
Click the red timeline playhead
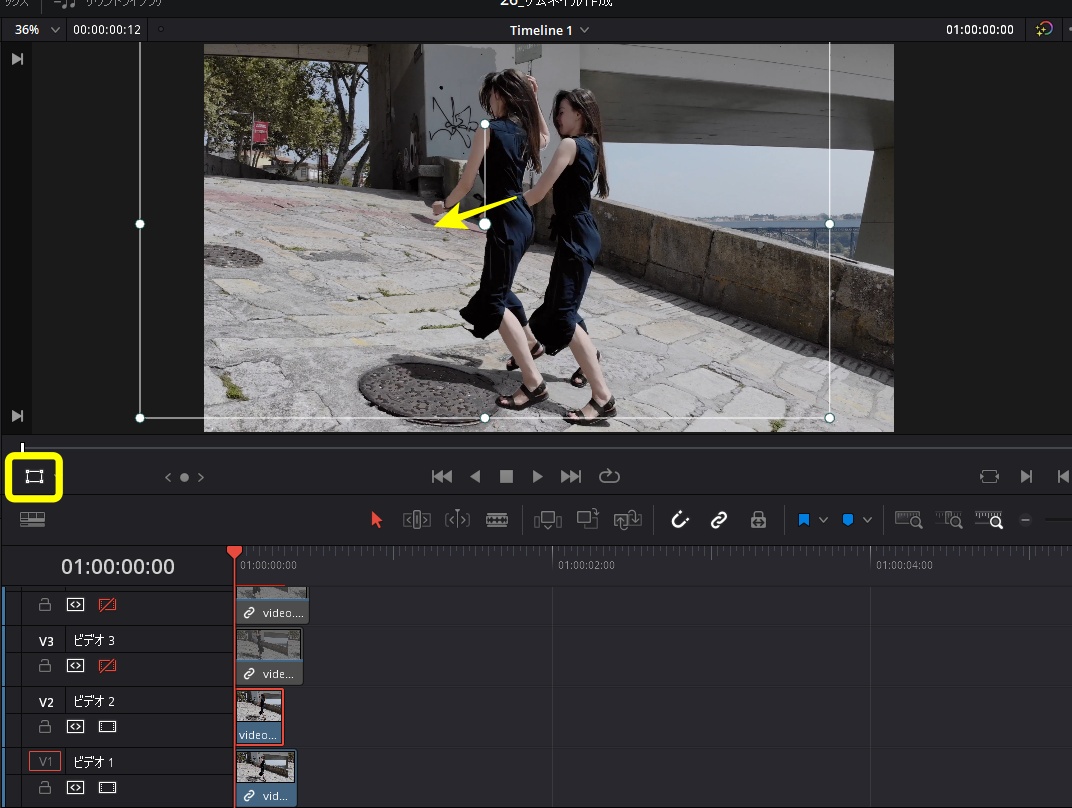[x=234, y=552]
